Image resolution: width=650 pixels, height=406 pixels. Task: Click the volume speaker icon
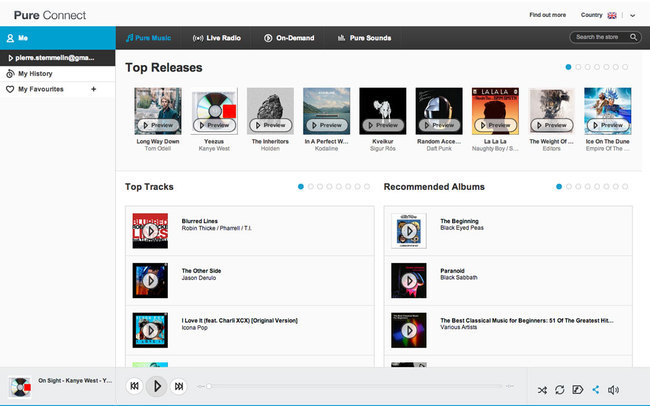[613, 390]
